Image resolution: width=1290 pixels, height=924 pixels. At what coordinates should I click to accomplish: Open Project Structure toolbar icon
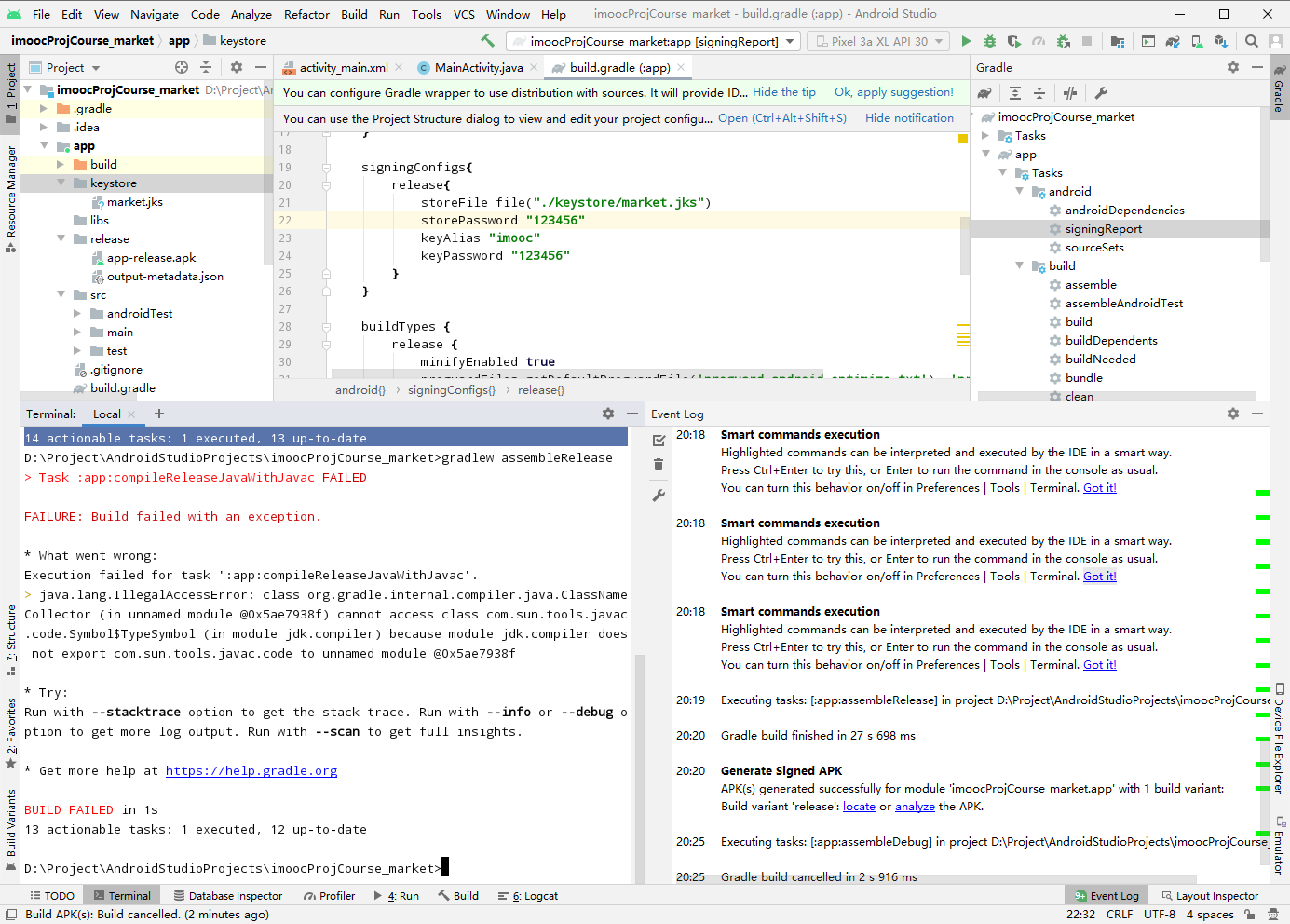[x=1117, y=41]
